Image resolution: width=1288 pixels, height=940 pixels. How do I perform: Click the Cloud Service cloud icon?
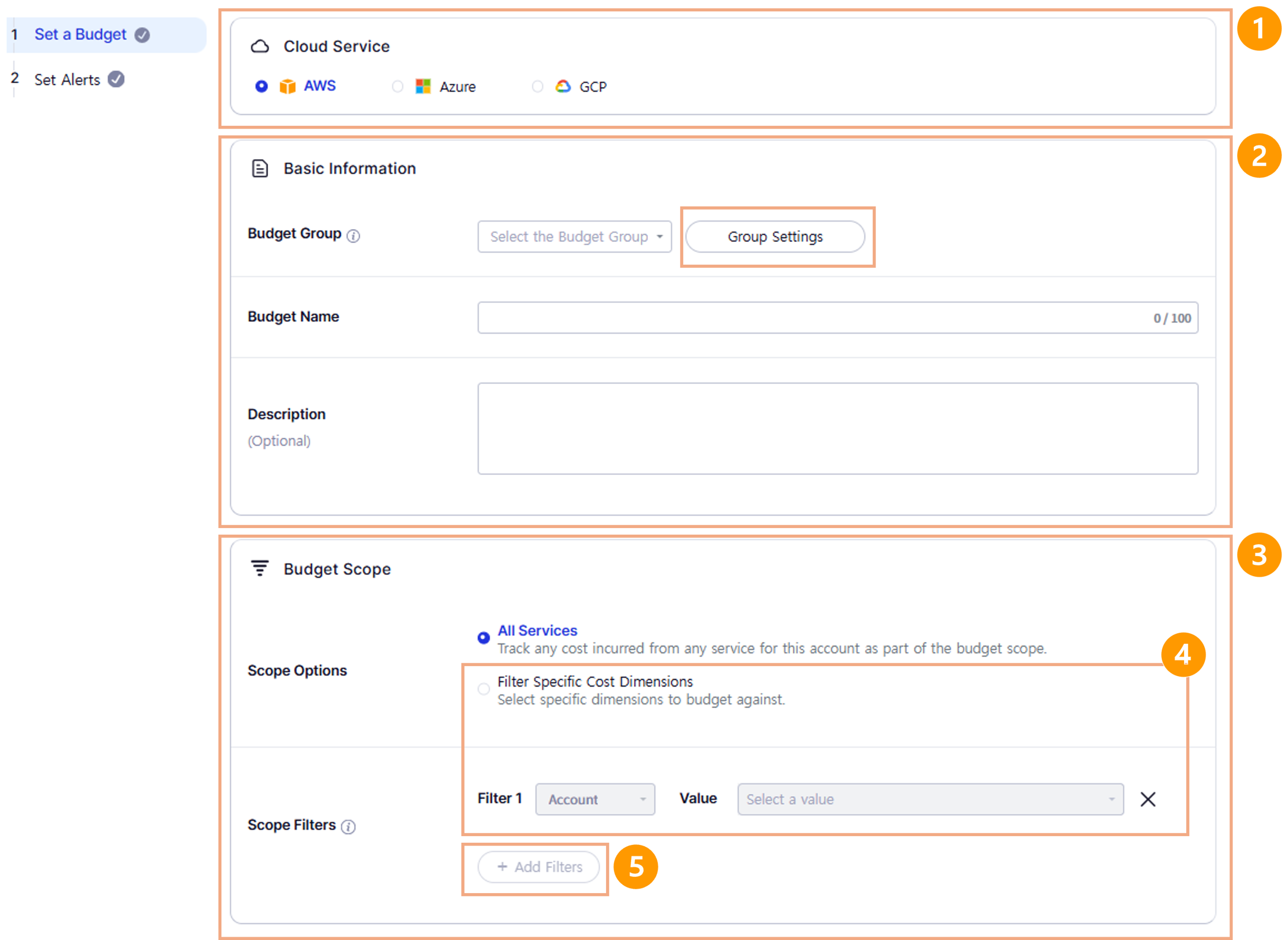pyautogui.click(x=260, y=46)
